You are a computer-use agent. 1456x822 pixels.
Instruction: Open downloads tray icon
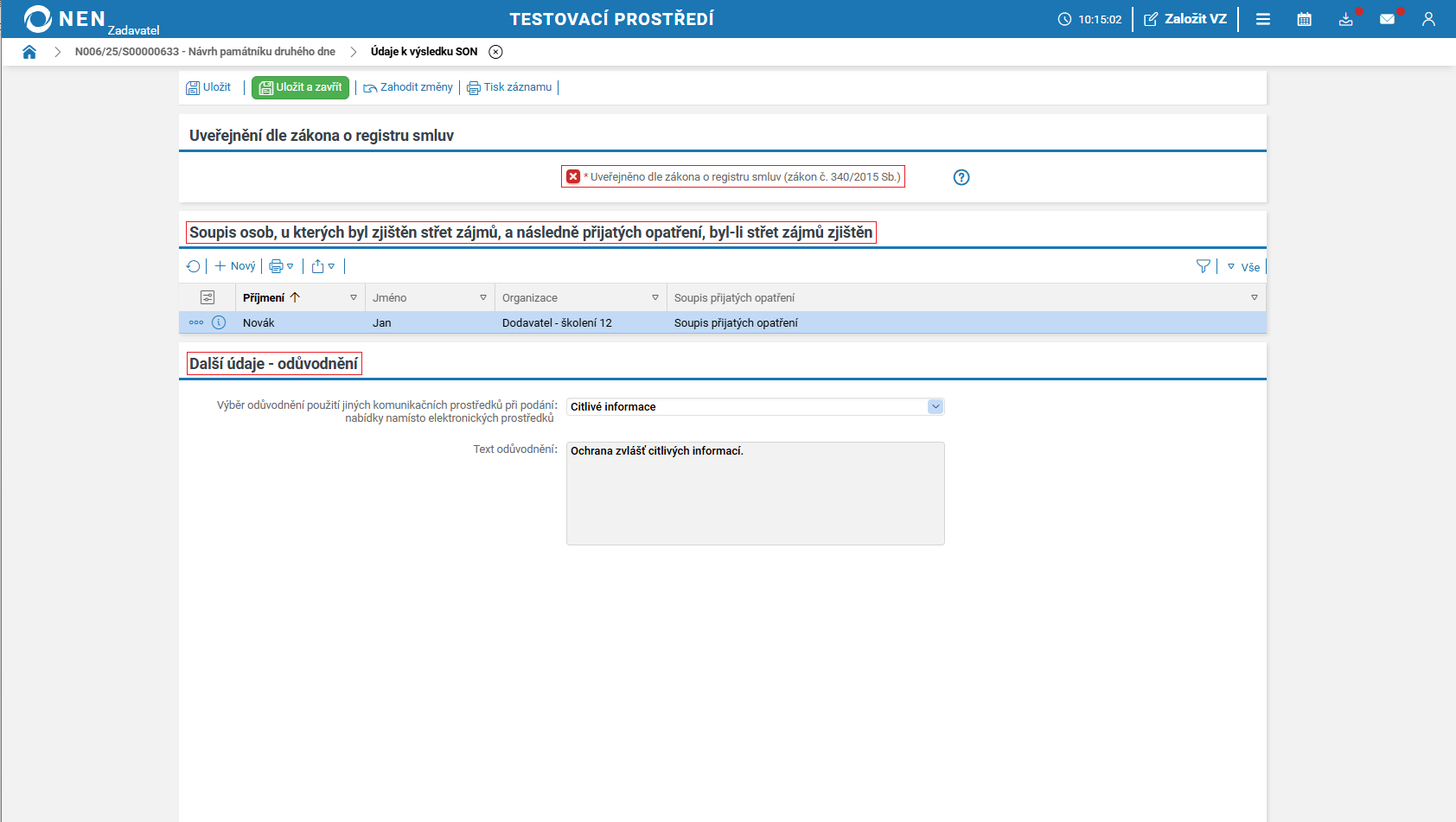tap(1346, 19)
